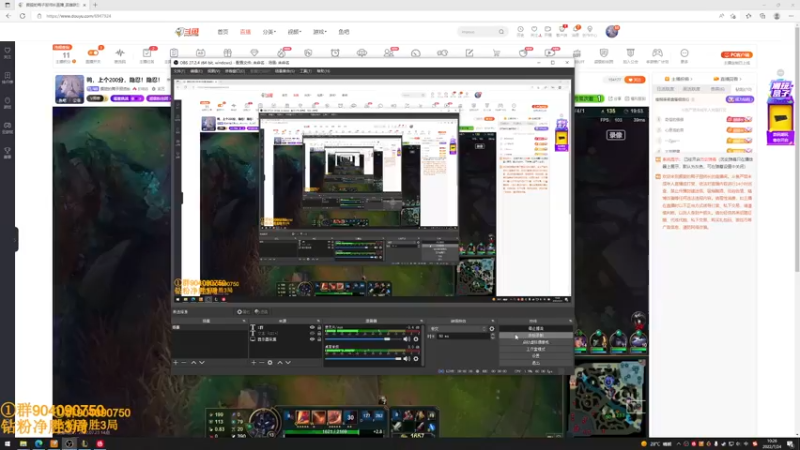Open 编辑(E) menu in OBS
This screenshot has height=450, width=800.
(x=196, y=71)
